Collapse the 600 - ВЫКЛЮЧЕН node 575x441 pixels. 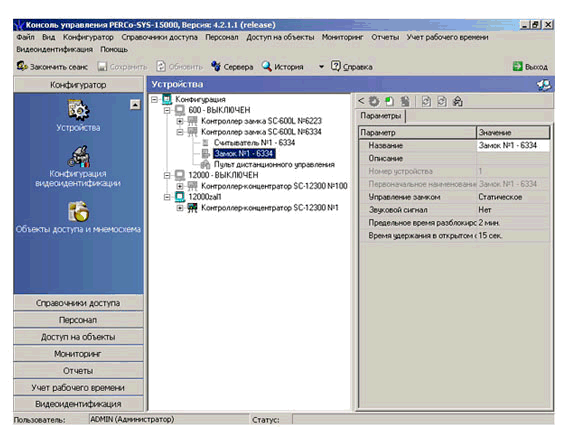pos(167,110)
